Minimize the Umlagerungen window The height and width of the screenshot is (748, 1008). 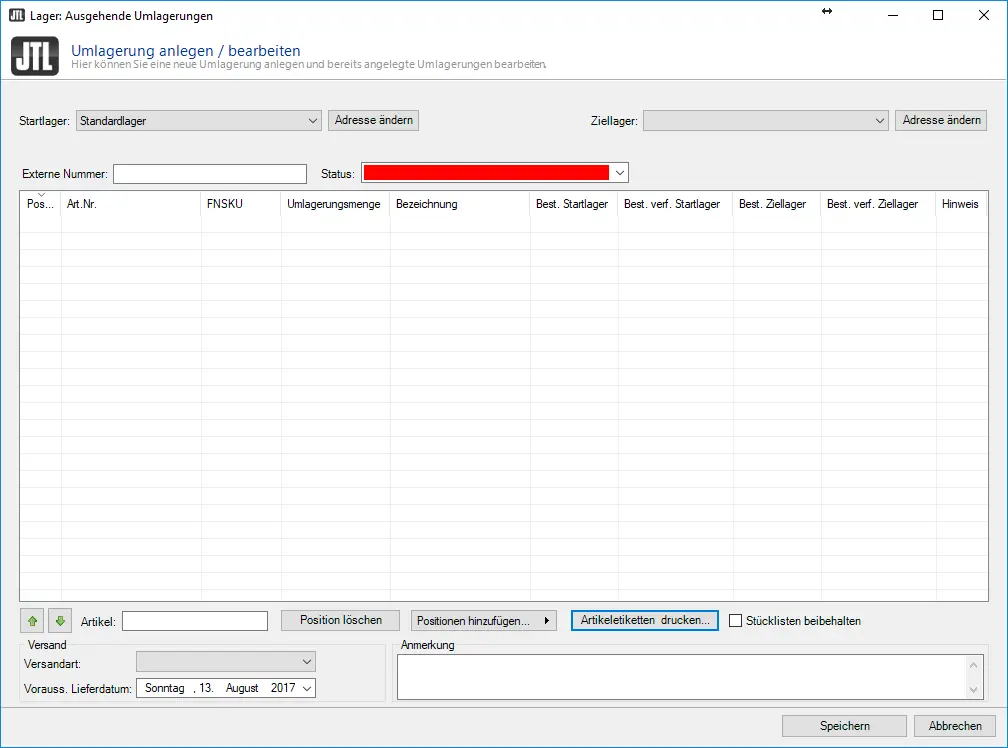893,15
